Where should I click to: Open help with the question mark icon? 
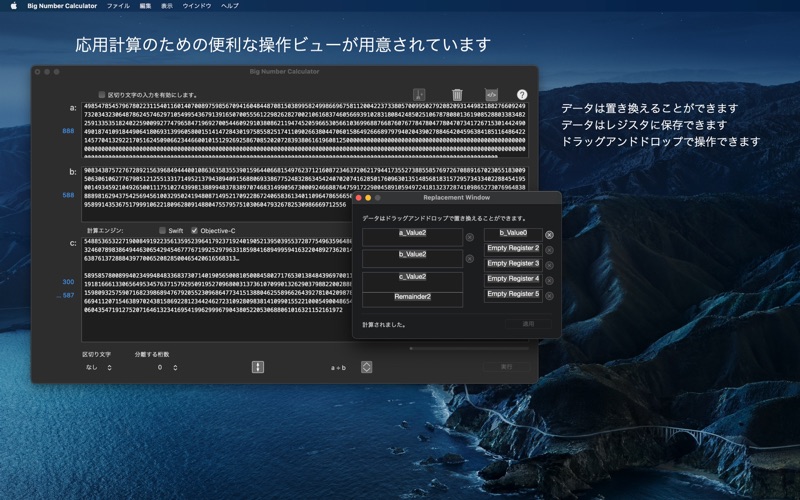click(522, 94)
